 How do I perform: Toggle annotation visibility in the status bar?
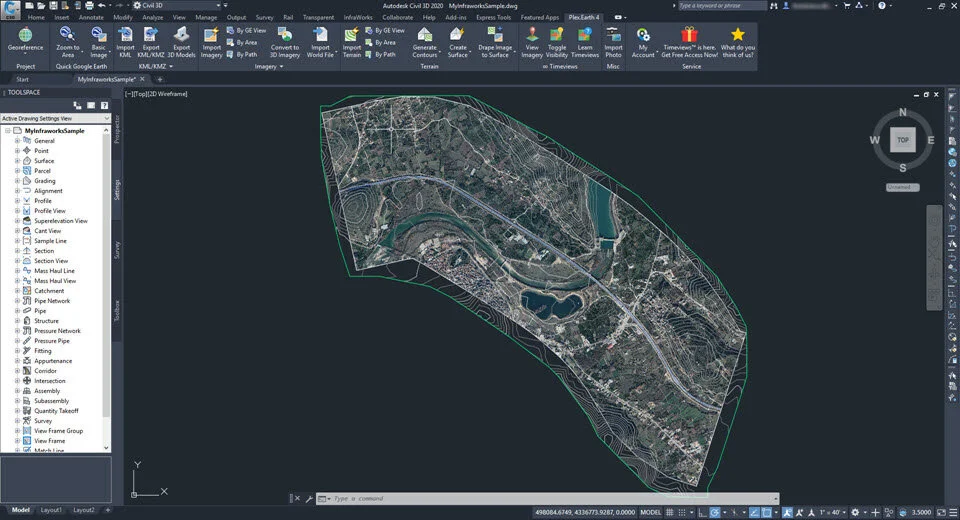pyautogui.click(x=787, y=512)
